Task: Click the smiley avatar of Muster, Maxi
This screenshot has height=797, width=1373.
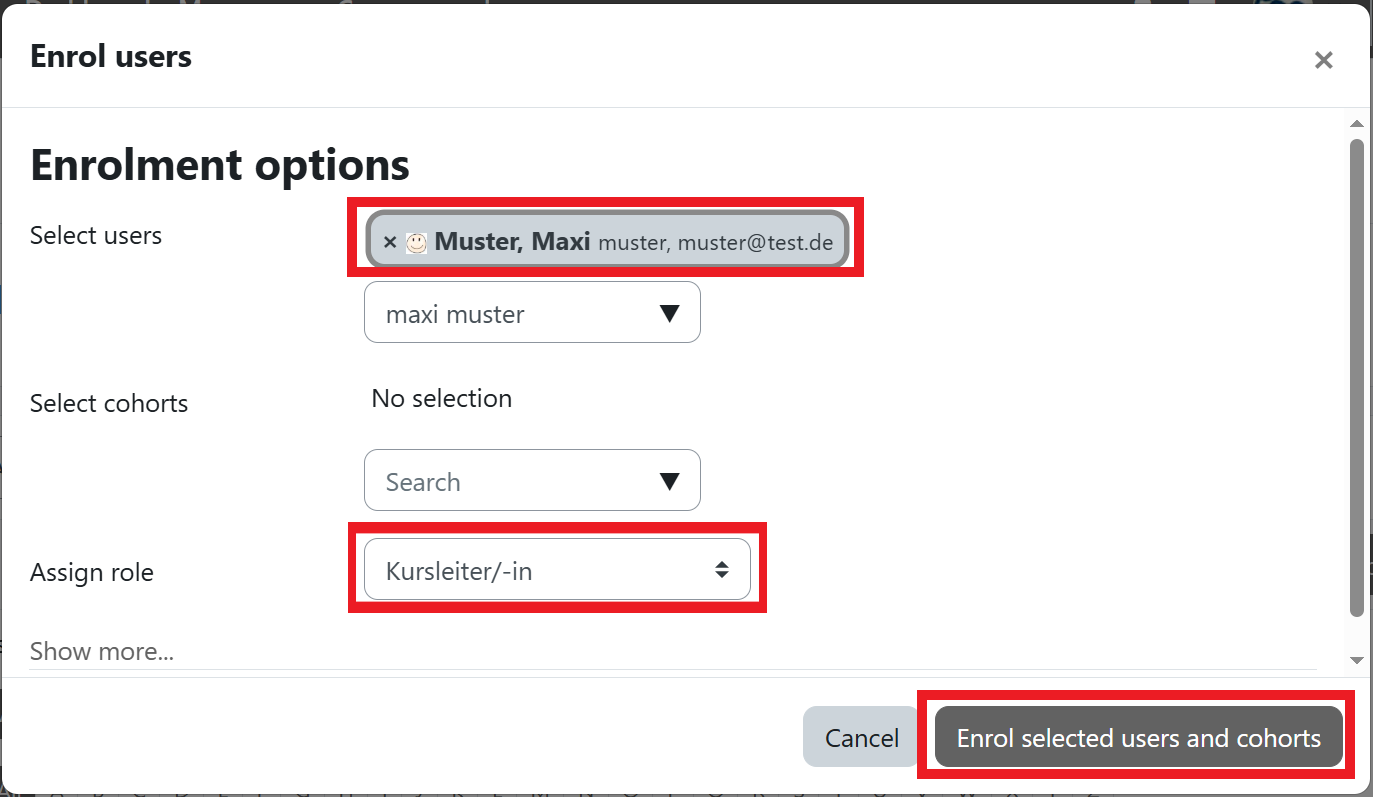Action: (x=416, y=242)
